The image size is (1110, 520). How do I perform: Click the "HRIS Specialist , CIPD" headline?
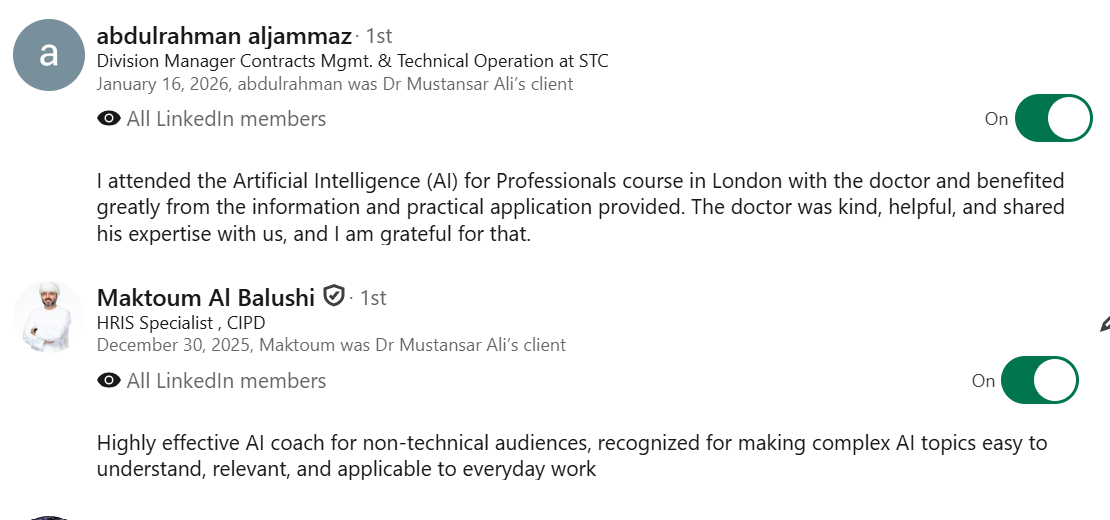point(181,322)
